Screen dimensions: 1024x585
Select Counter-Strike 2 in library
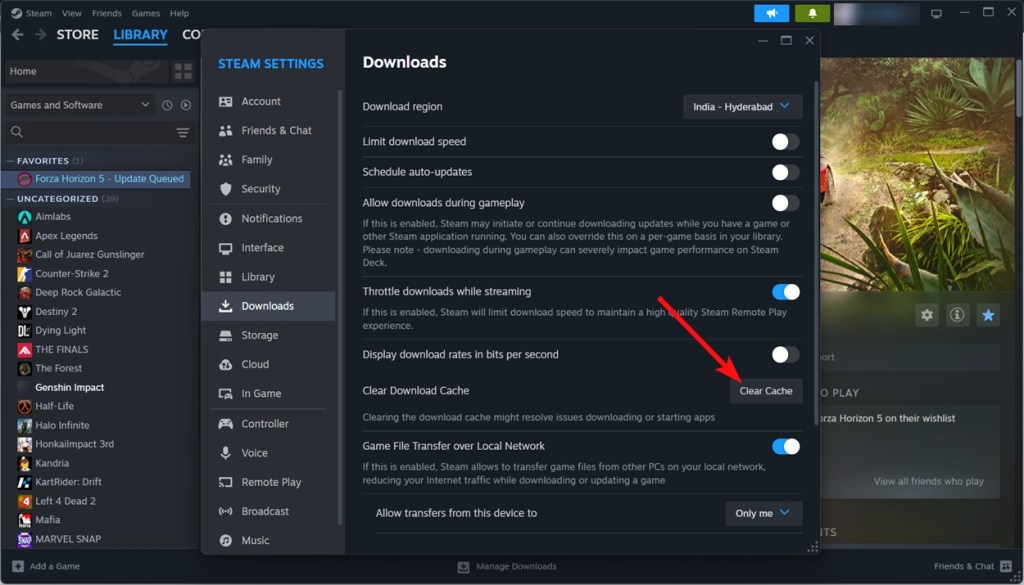click(72, 274)
